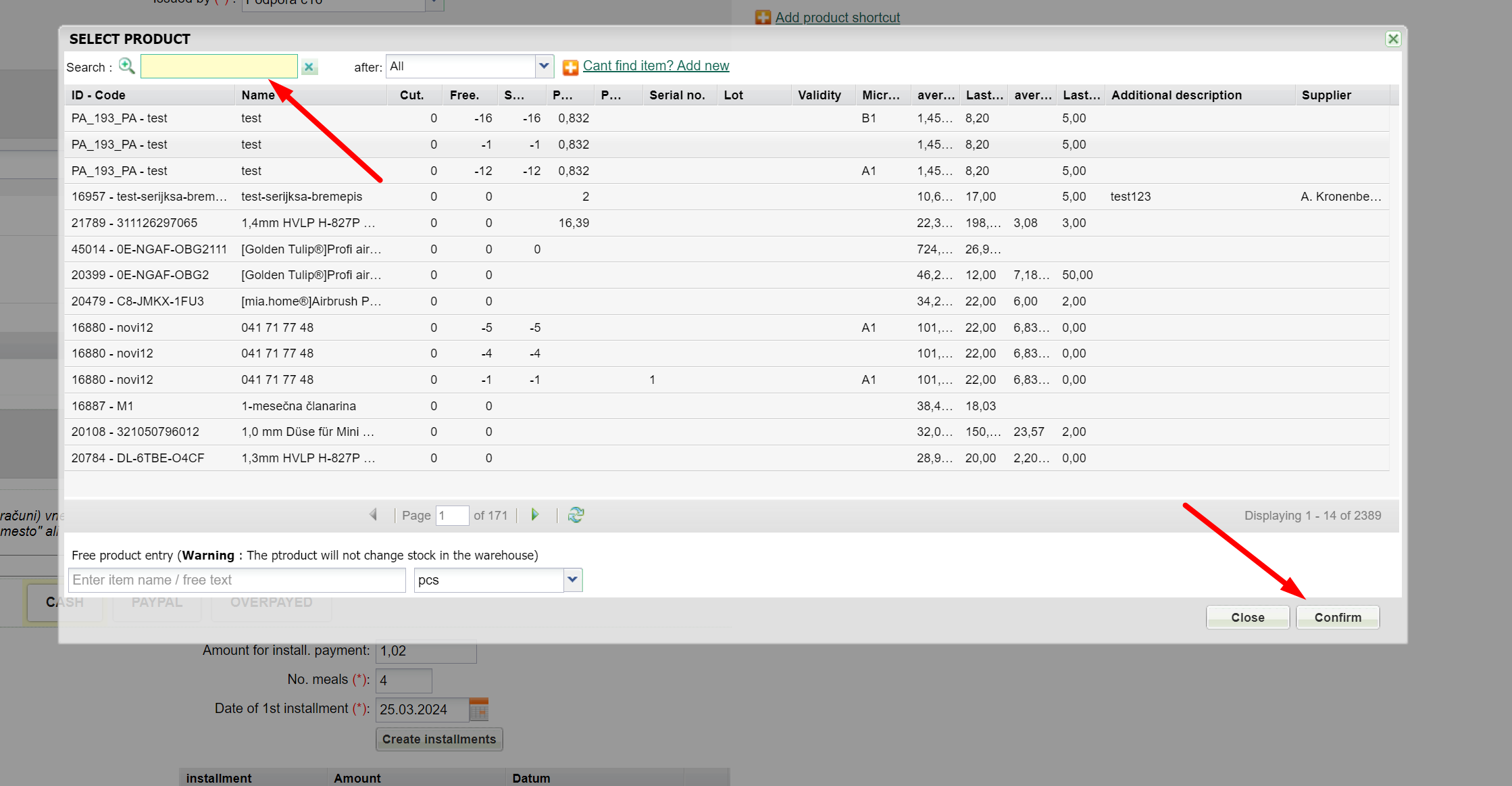
Task: Click the Add product shortcut plus icon
Action: pos(763,18)
